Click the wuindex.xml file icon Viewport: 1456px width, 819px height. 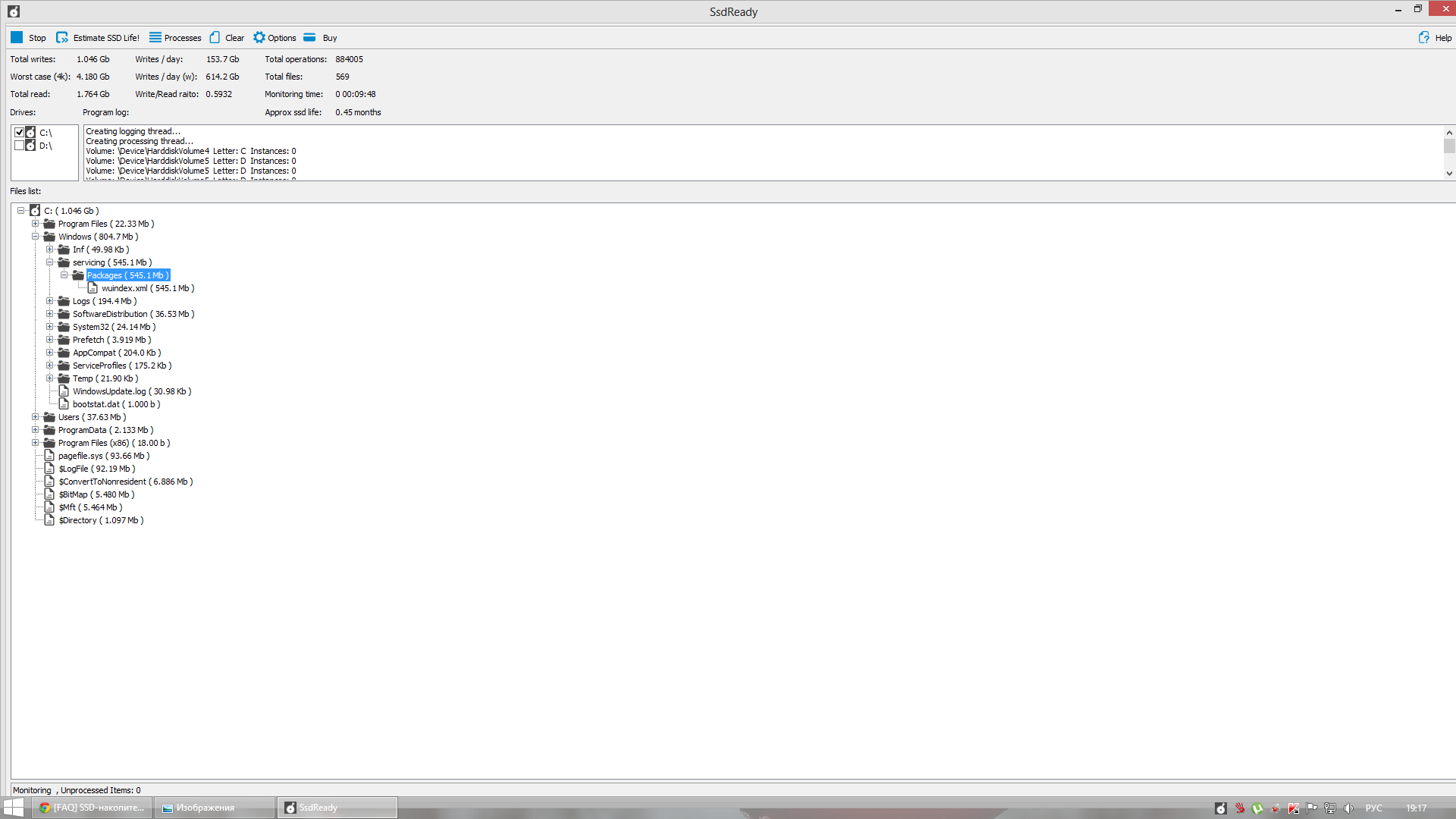click(93, 288)
